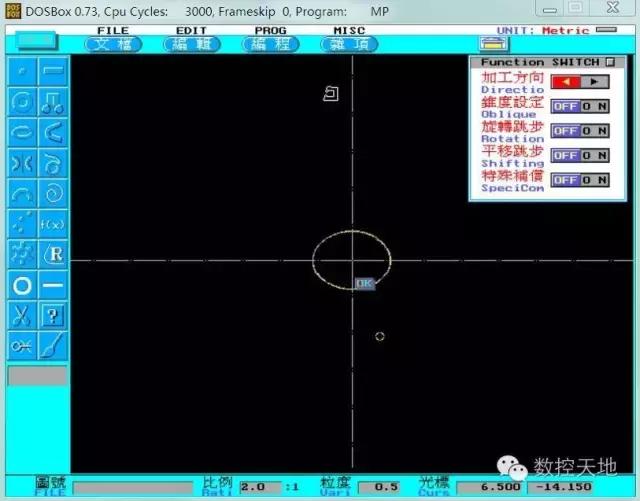The image size is (640, 501).
Task: Select the brush redraw tool
Action: click(x=53, y=346)
